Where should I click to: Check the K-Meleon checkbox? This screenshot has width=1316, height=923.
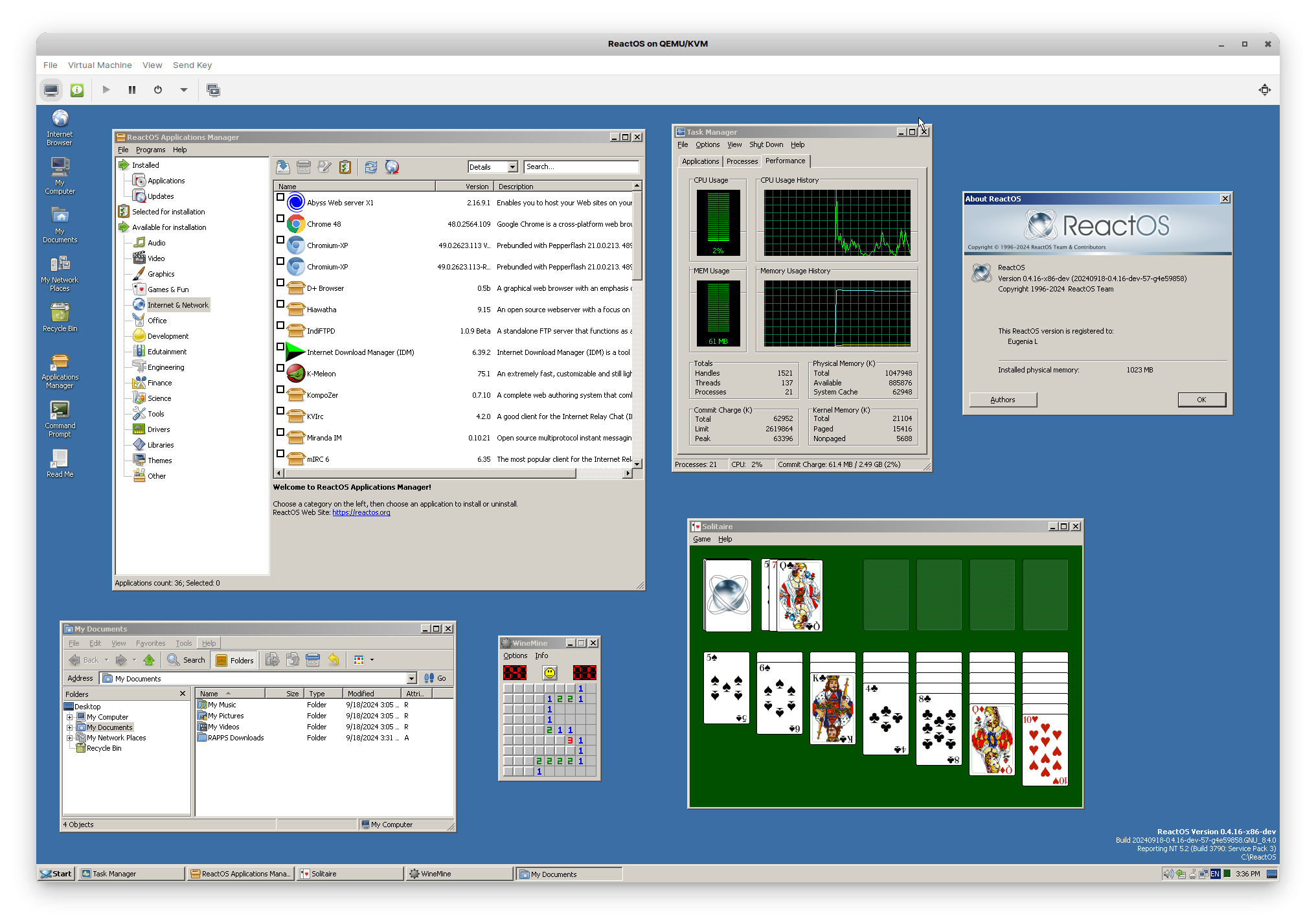(x=280, y=368)
